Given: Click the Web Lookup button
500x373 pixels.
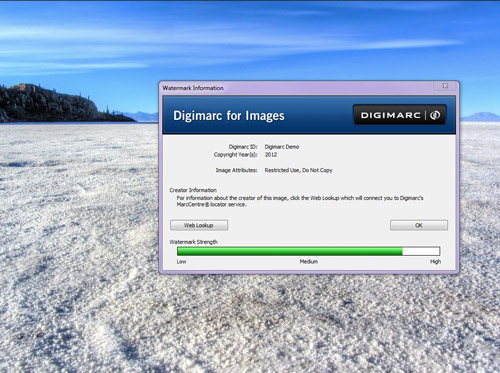Looking at the screenshot, I should 199,225.
